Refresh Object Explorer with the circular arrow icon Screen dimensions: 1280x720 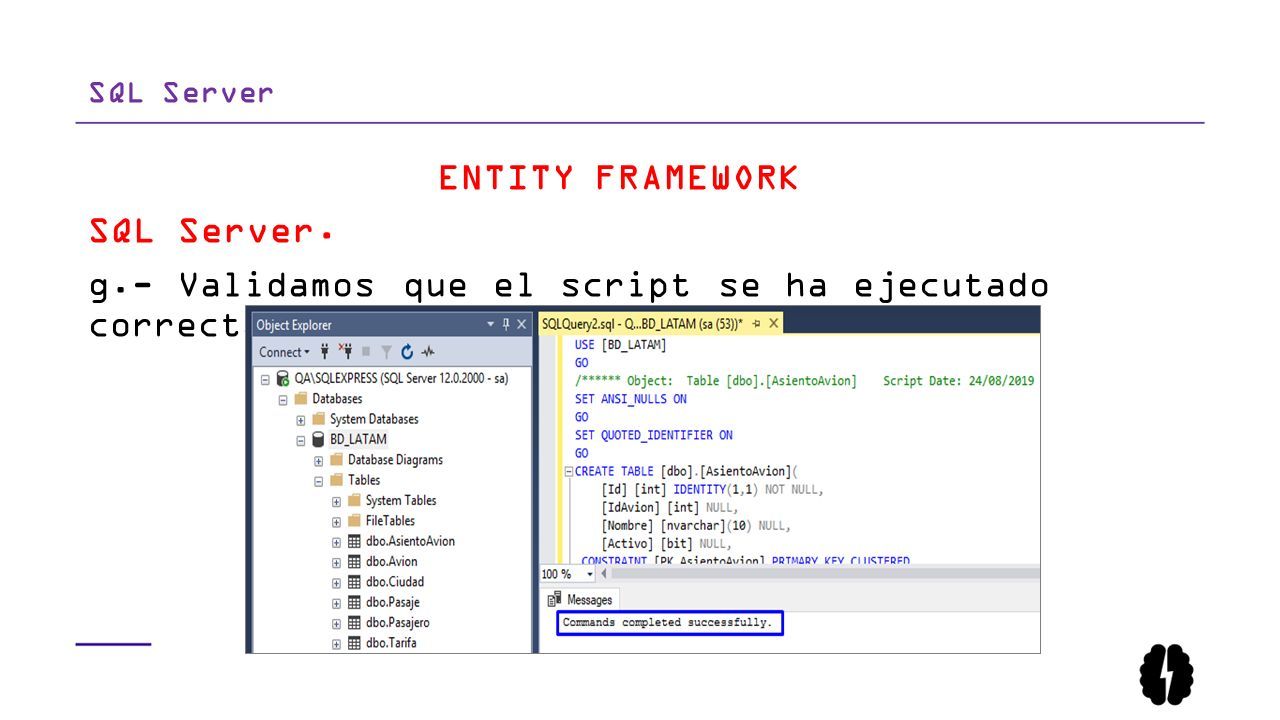pos(407,352)
